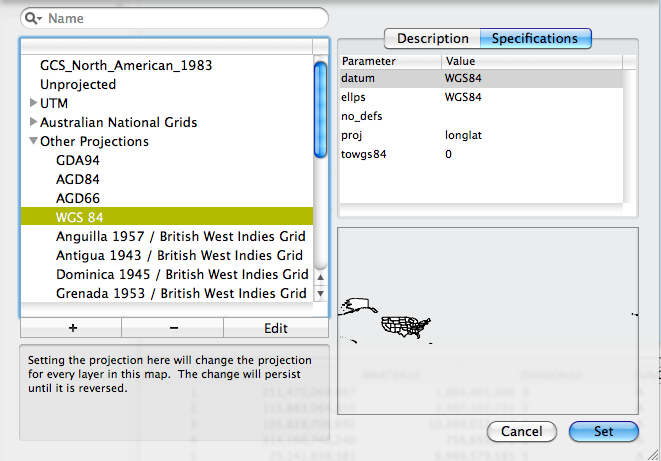This screenshot has width=661, height=461.
Task: Select GDA94 in Other Projections
Action: pyautogui.click(x=78, y=160)
